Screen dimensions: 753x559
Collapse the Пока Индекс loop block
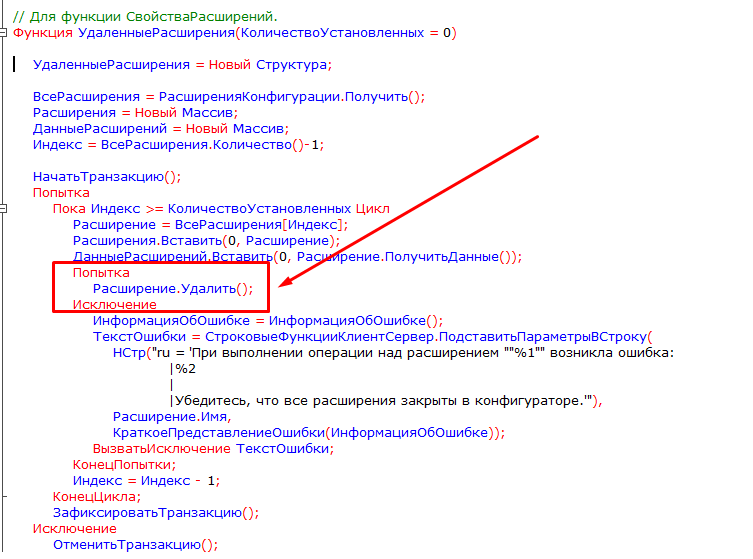coord(3,208)
